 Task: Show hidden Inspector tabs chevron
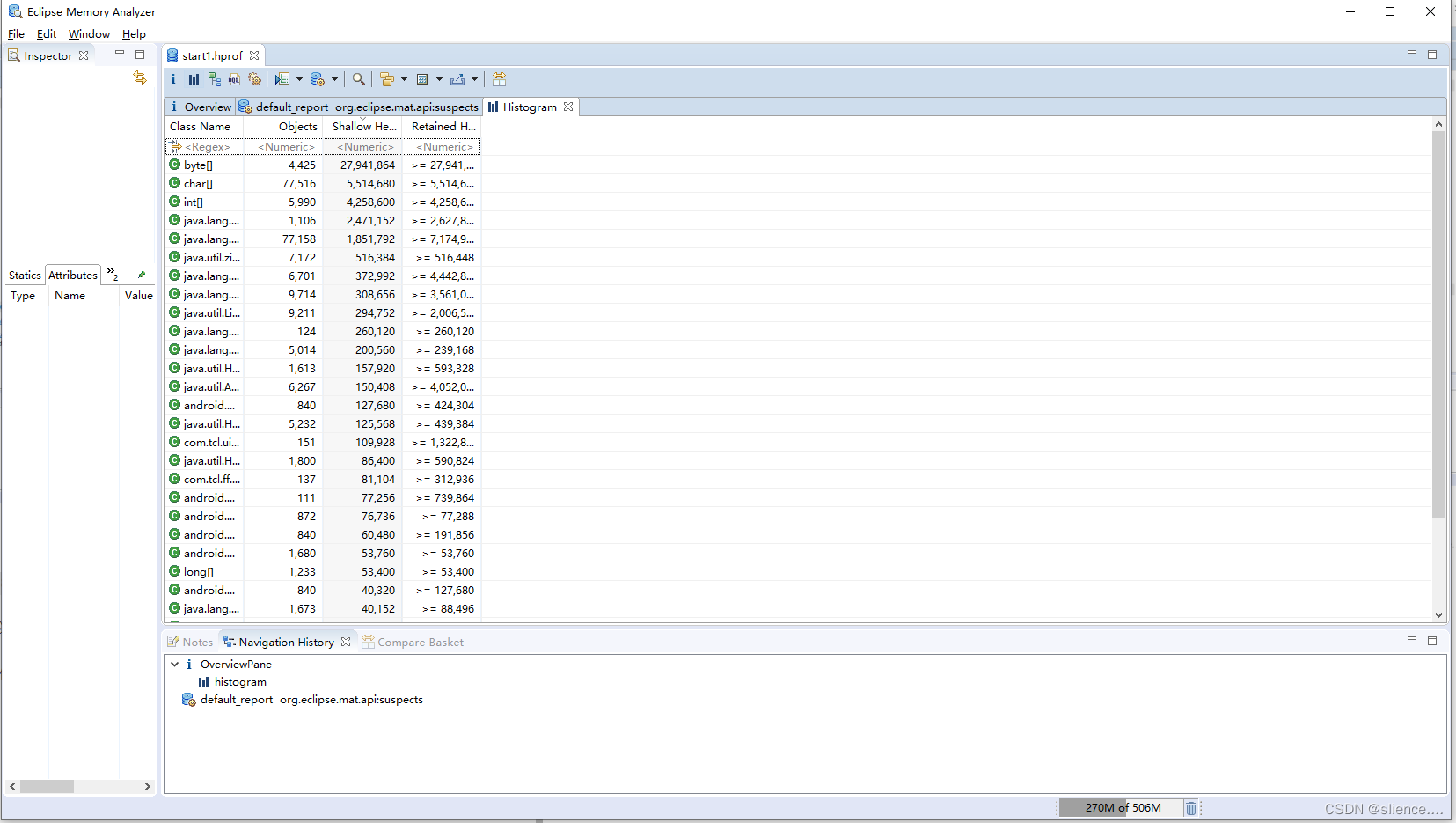pos(113,275)
